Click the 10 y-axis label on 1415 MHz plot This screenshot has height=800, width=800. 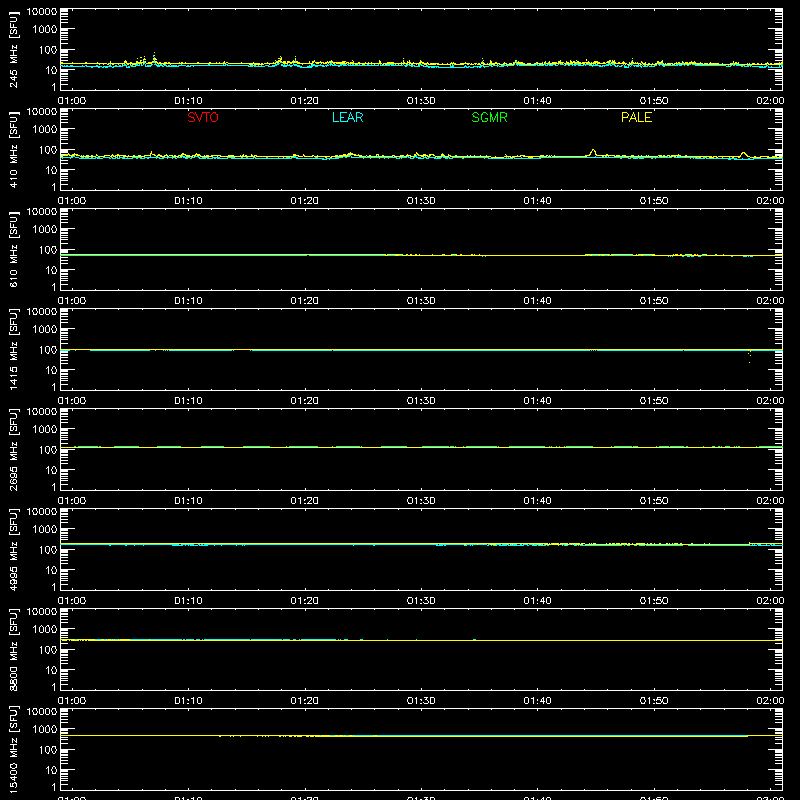tap(51, 370)
